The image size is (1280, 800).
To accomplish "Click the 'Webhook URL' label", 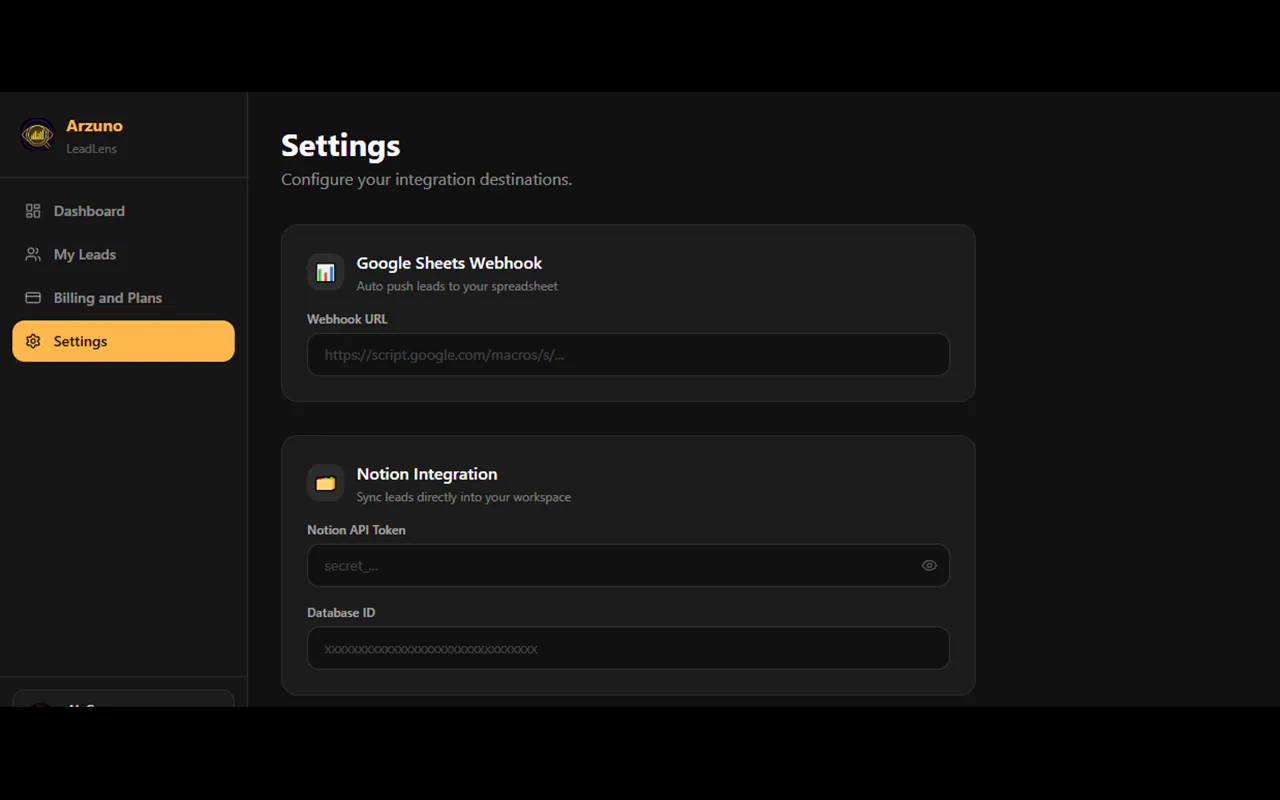I will pos(347,319).
